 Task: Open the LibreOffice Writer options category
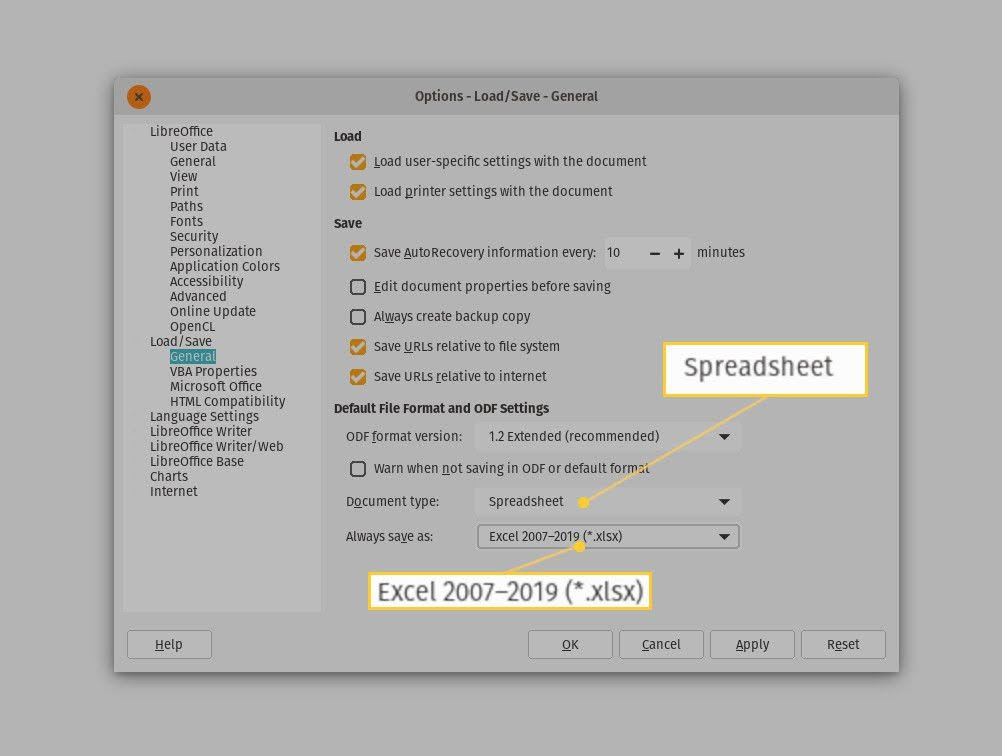[201, 431]
